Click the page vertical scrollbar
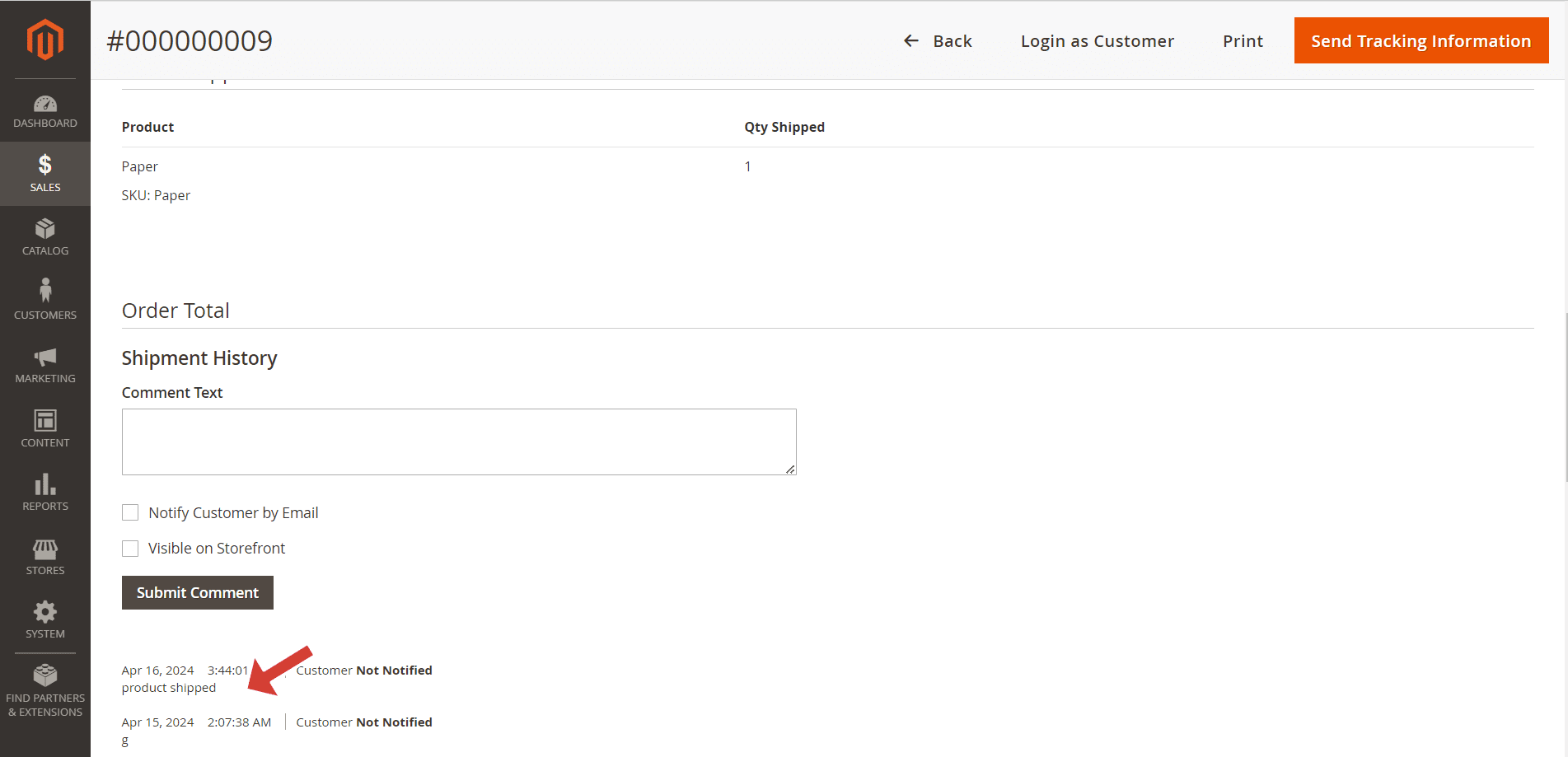The image size is (1568, 757). [1565, 397]
